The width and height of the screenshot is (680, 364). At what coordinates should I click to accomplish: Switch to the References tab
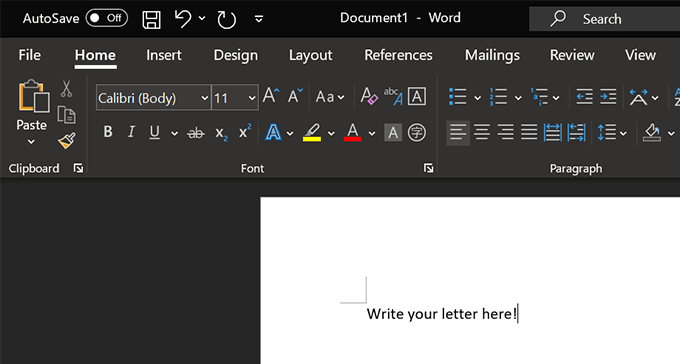click(x=399, y=55)
